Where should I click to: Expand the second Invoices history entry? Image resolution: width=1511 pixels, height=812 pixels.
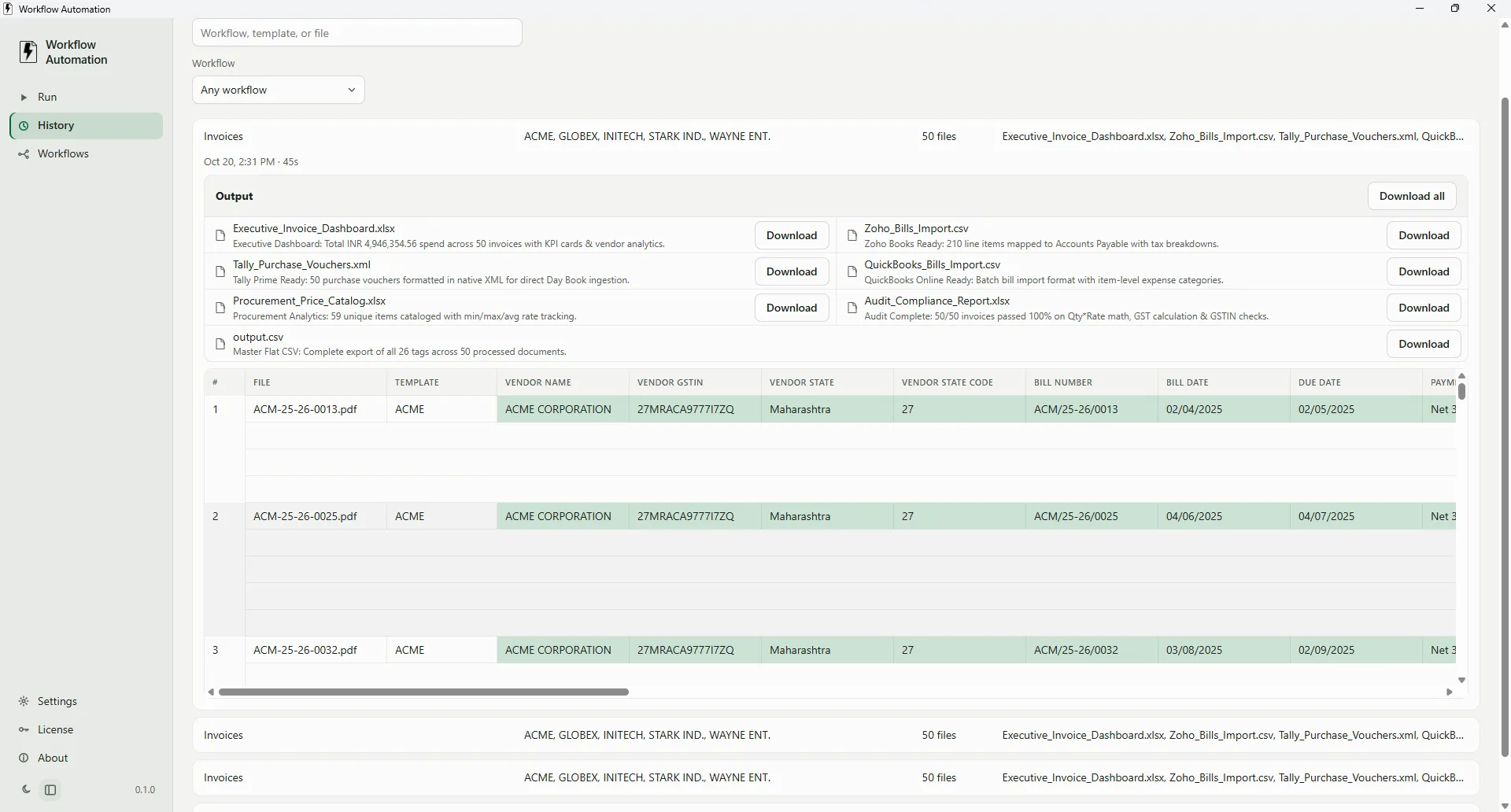pos(836,735)
